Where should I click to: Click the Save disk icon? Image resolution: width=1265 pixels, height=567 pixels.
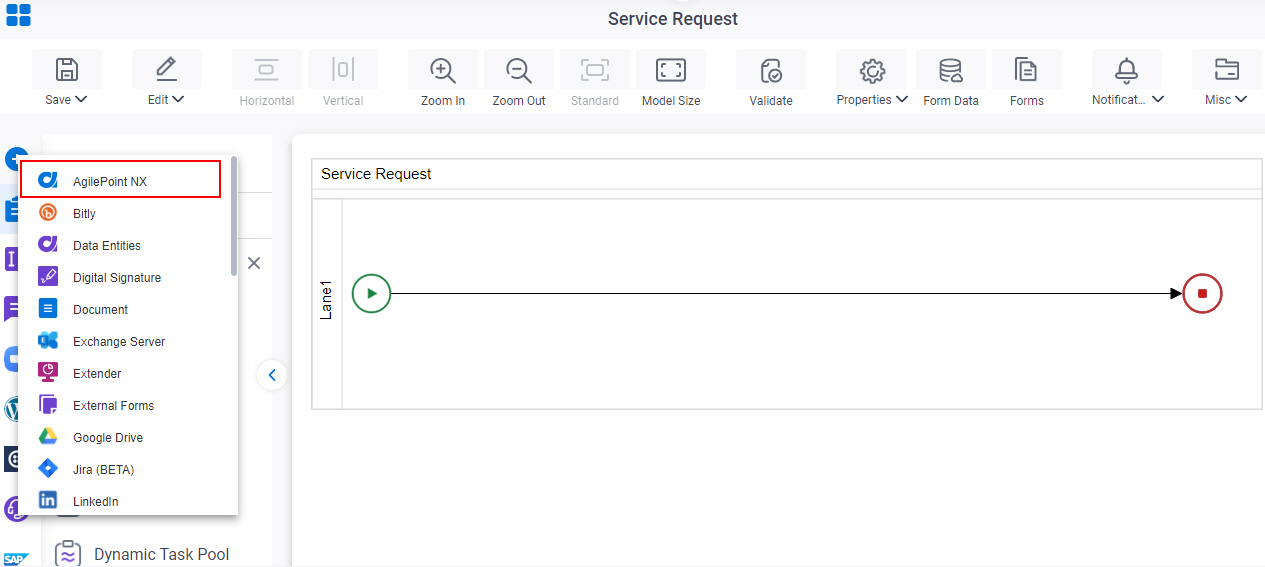click(66, 69)
